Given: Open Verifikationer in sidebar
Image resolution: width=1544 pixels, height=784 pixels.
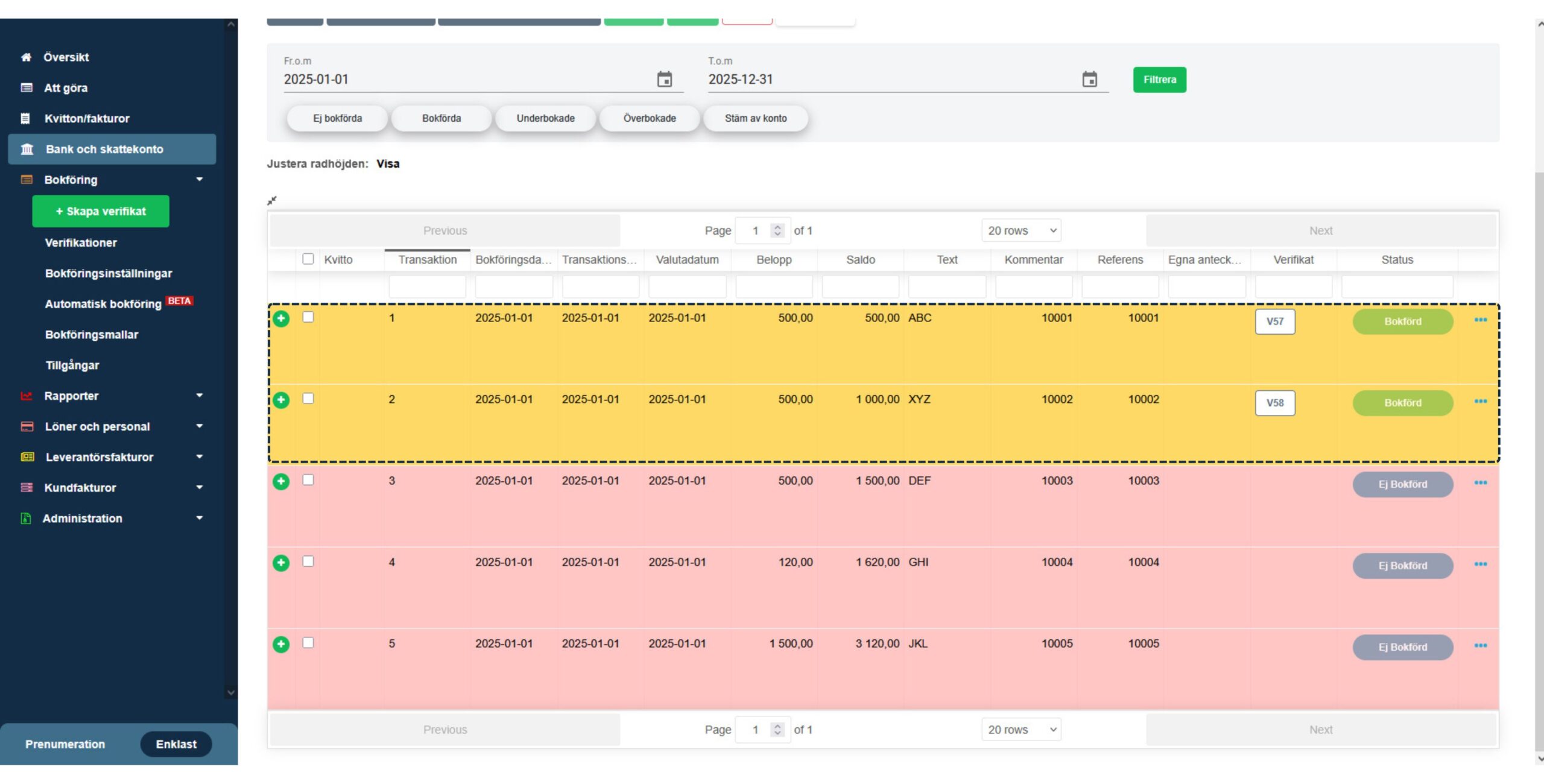Looking at the screenshot, I should tap(81, 243).
